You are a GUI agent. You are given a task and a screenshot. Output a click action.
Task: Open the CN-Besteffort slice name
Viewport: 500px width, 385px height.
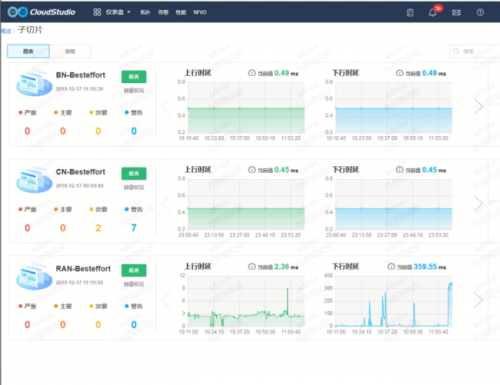(81, 172)
